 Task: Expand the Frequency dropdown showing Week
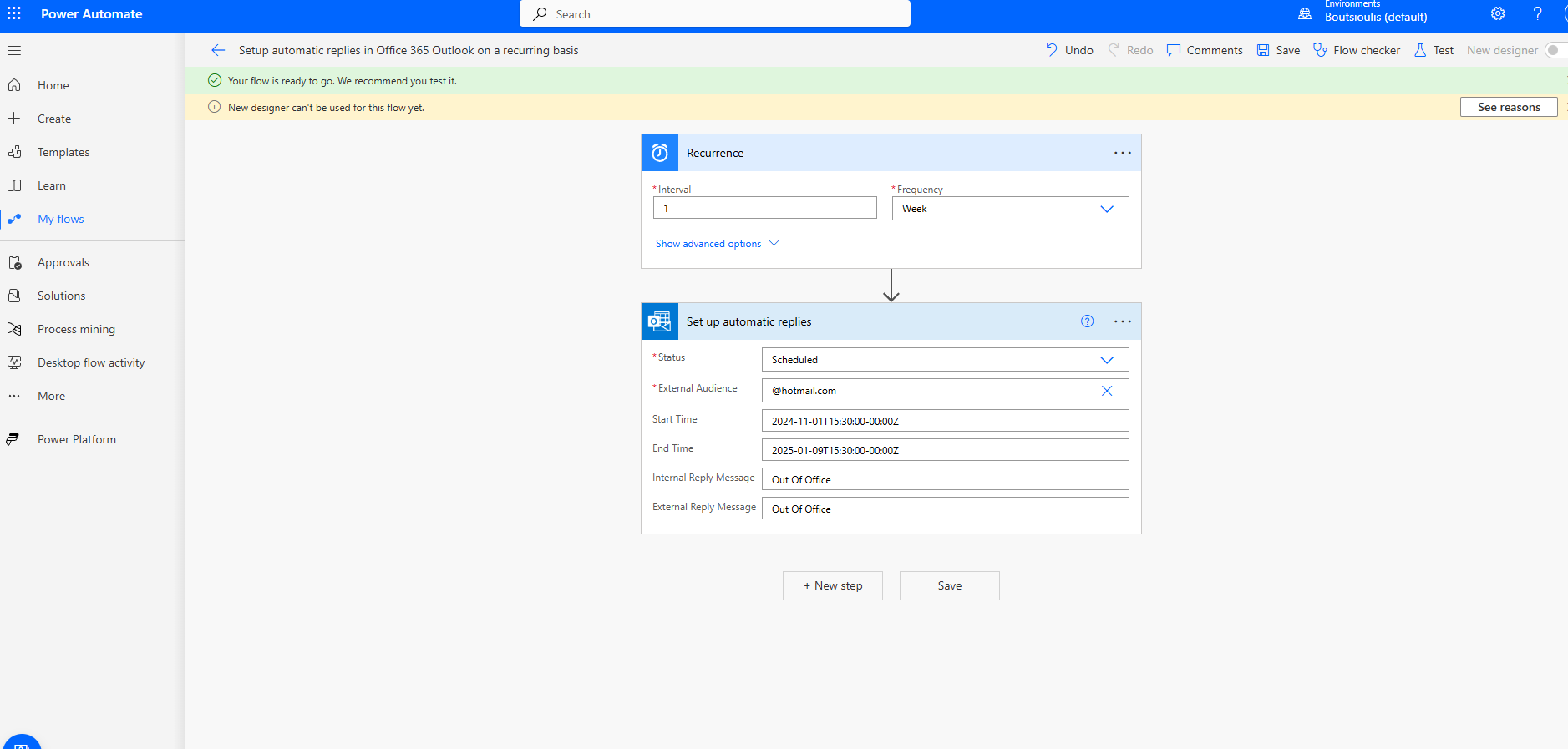(x=1010, y=209)
